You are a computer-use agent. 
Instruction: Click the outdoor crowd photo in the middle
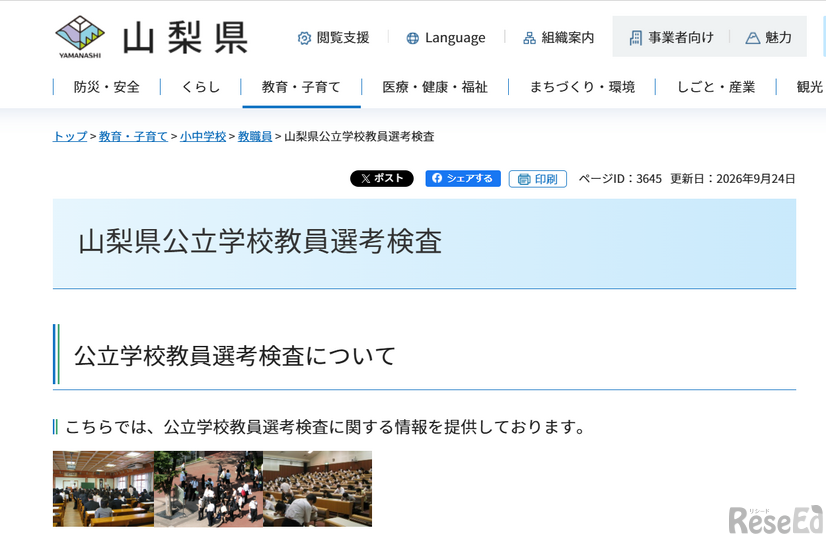(x=209, y=489)
